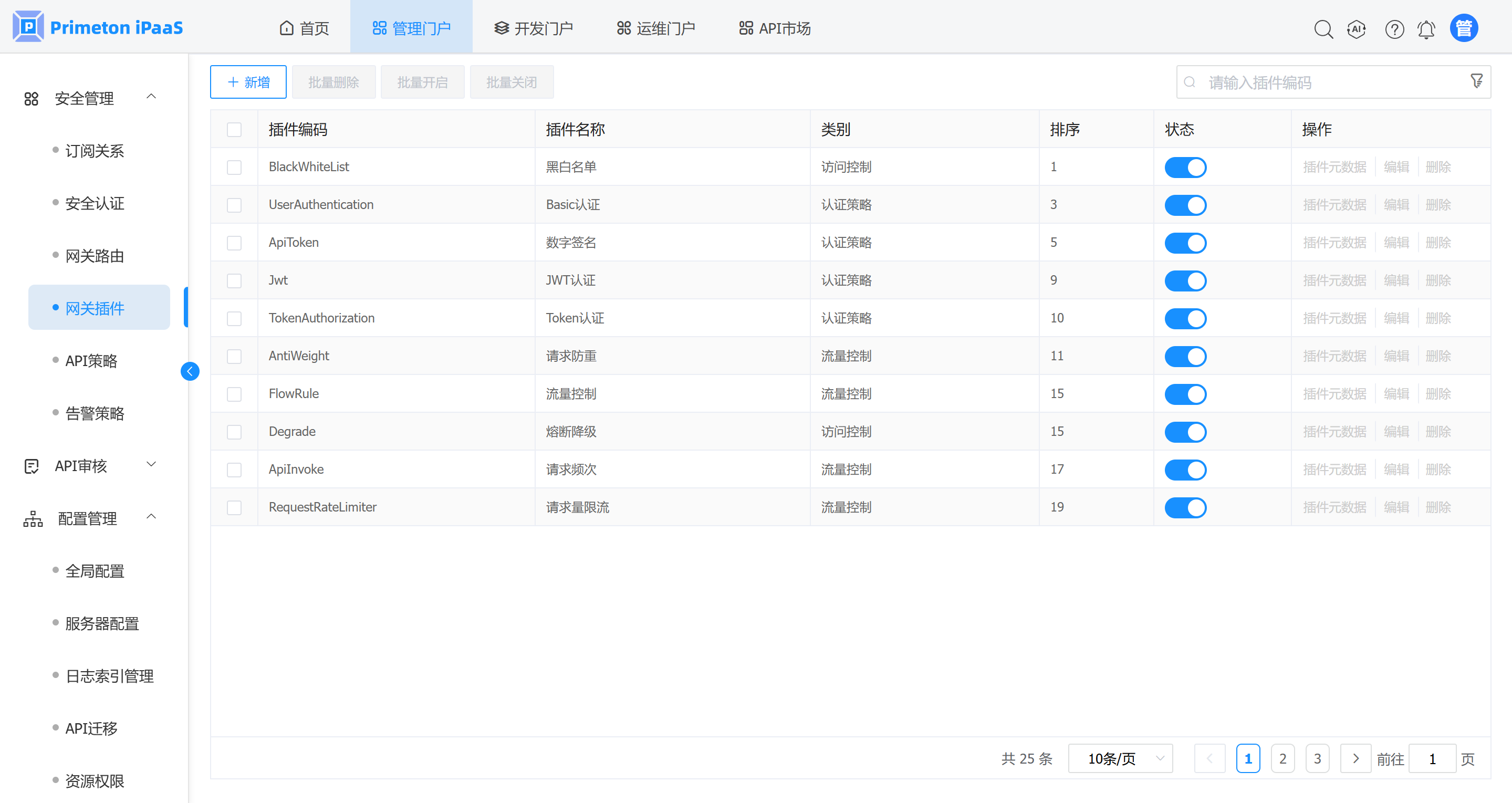The height and width of the screenshot is (803, 1512).
Task: Open the API市场 tab
Action: pyautogui.click(x=774, y=28)
